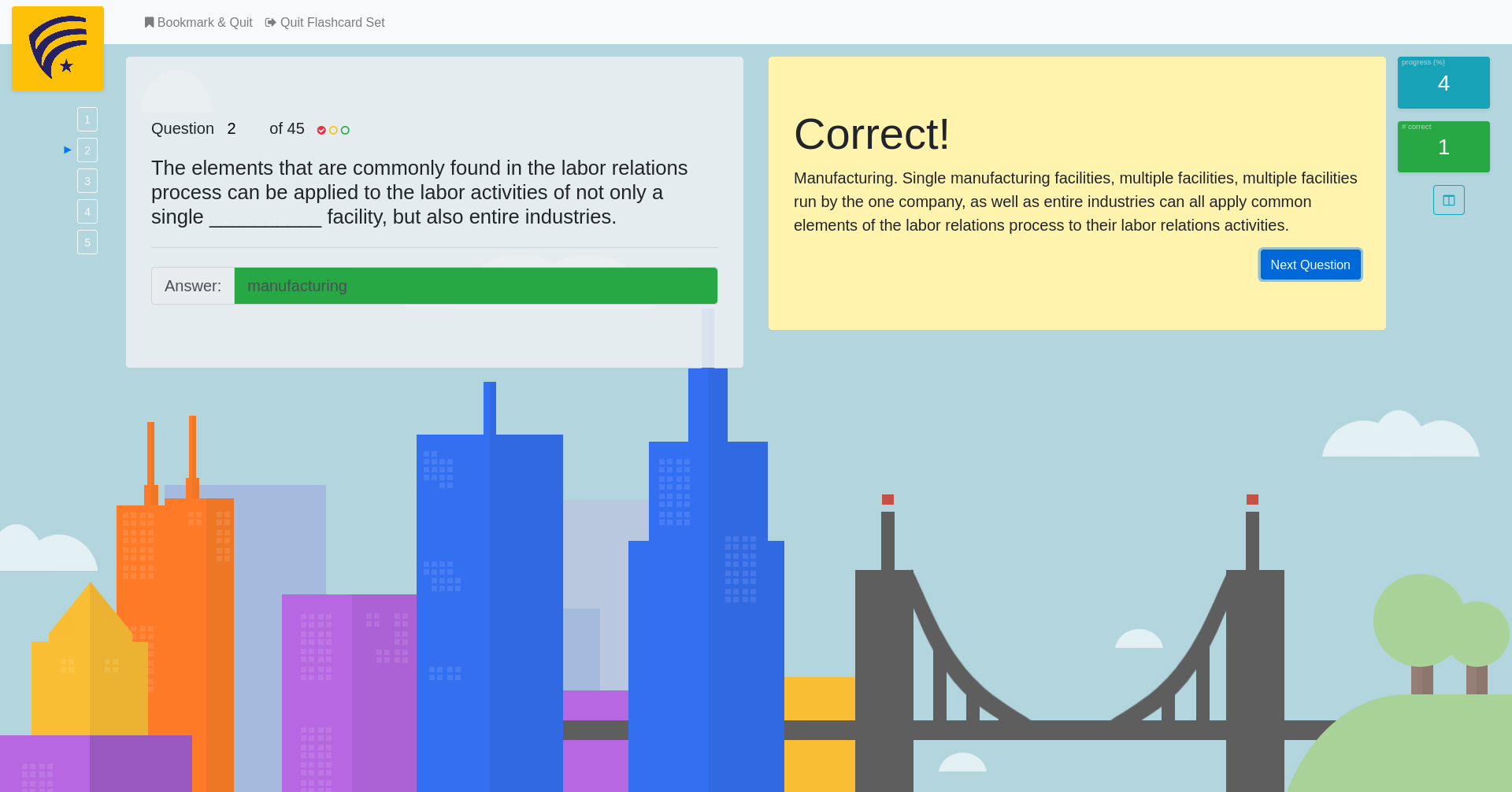Click the answer field containing manufacturing
The width and height of the screenshot is (1512, 792).
coord(476,286)
